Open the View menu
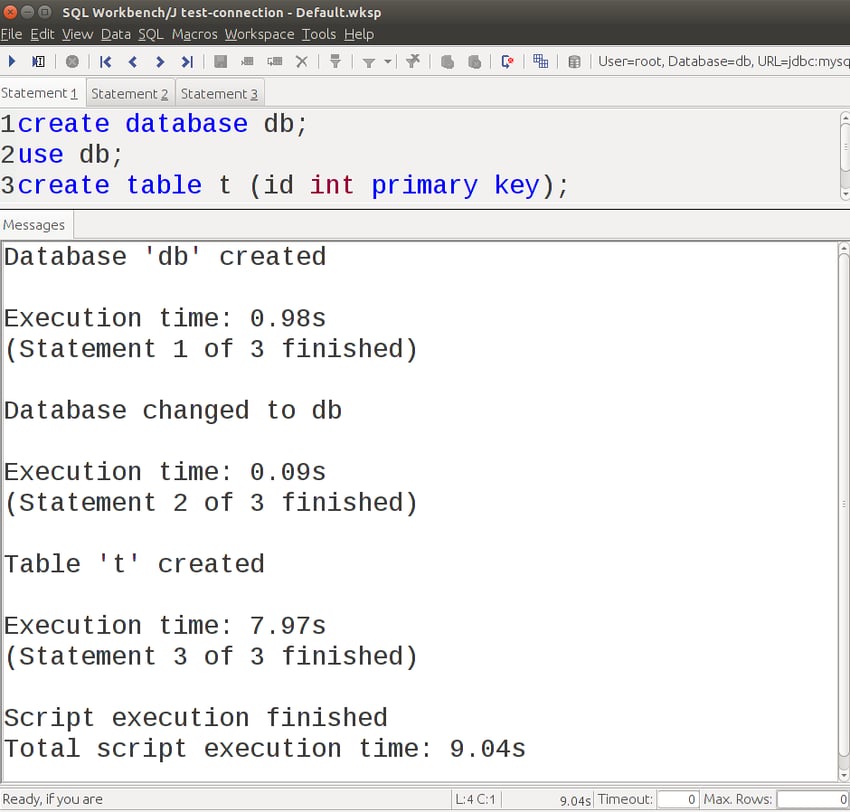 tap(78, 34)
